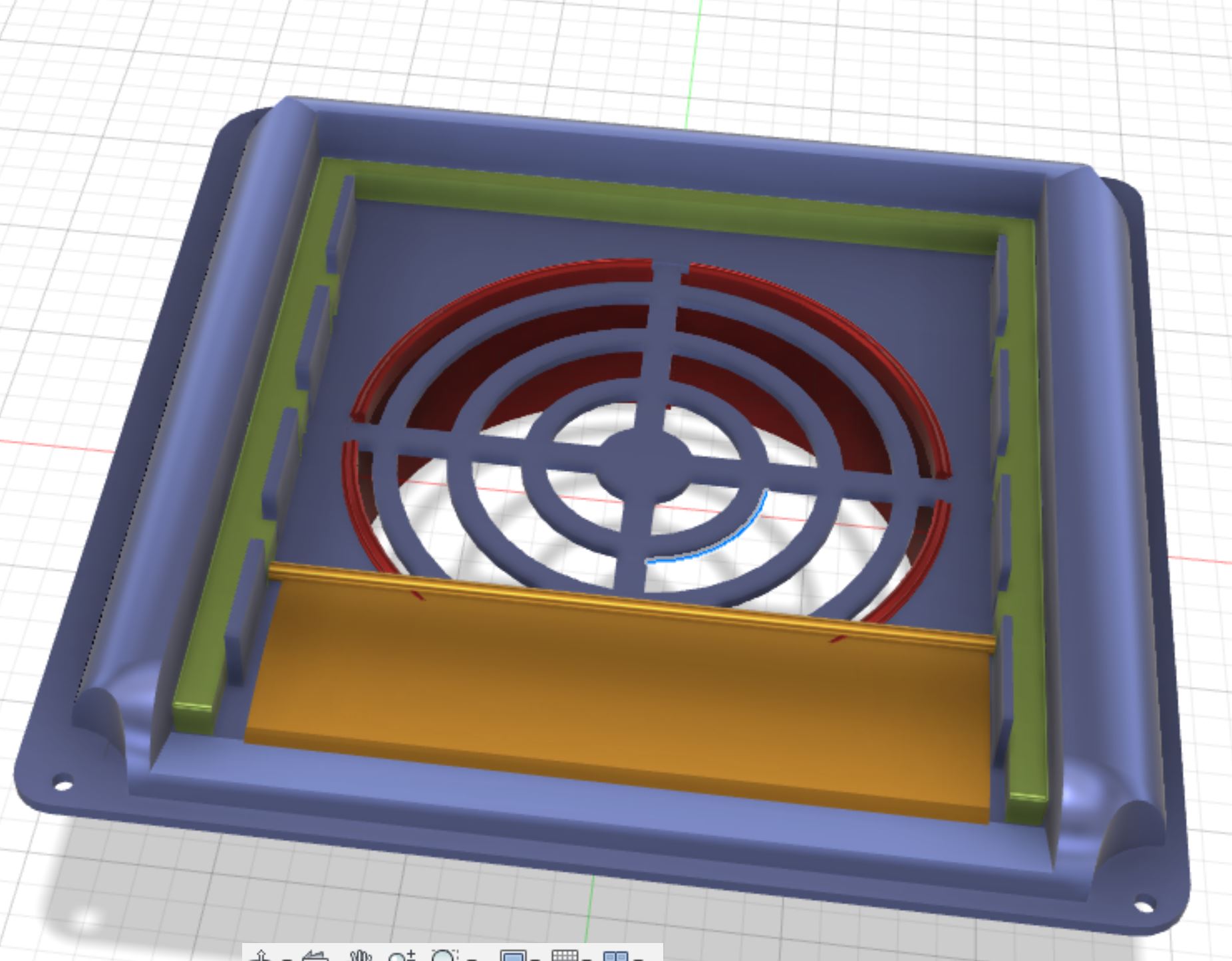Select the Zoom magnifier tool in navigation bar
The image size is (1232, 961).
point(402,956)
